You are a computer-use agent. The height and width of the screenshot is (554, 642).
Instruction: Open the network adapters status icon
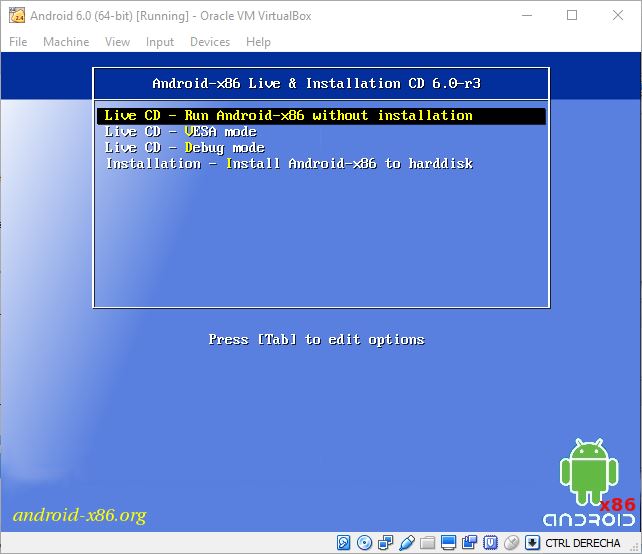coord(386,543)
